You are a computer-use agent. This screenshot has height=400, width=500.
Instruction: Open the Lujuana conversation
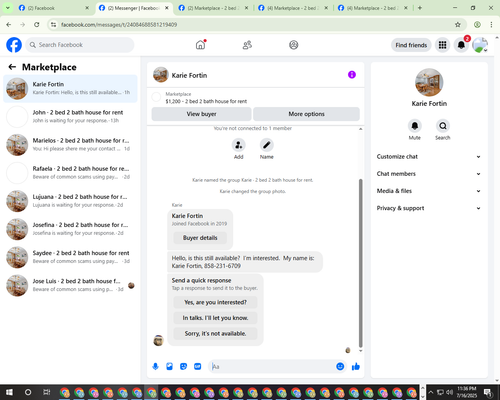(x=70, y=201)
